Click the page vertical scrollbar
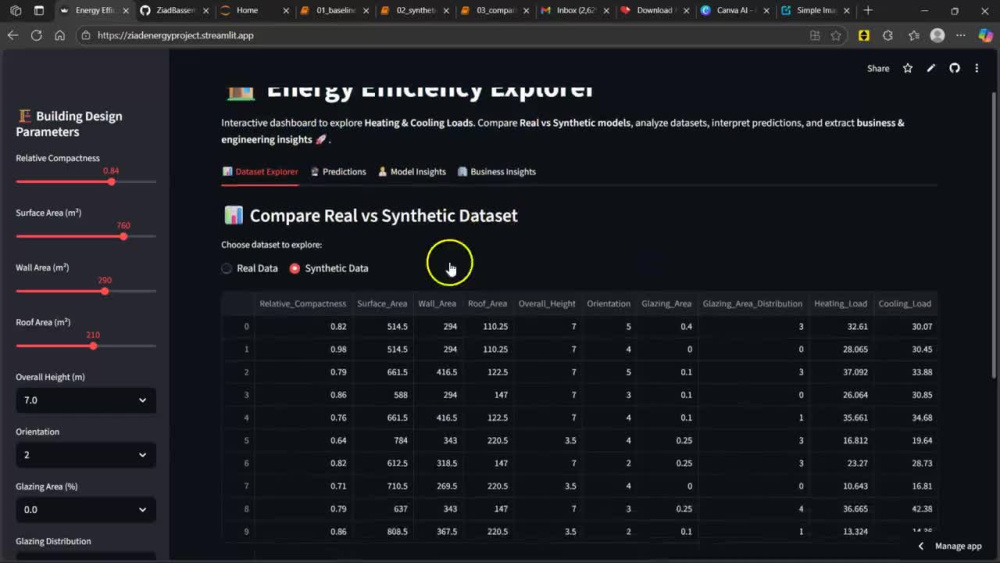The width and height of the screenshot is (1000, 563). [x=994, y=236]
